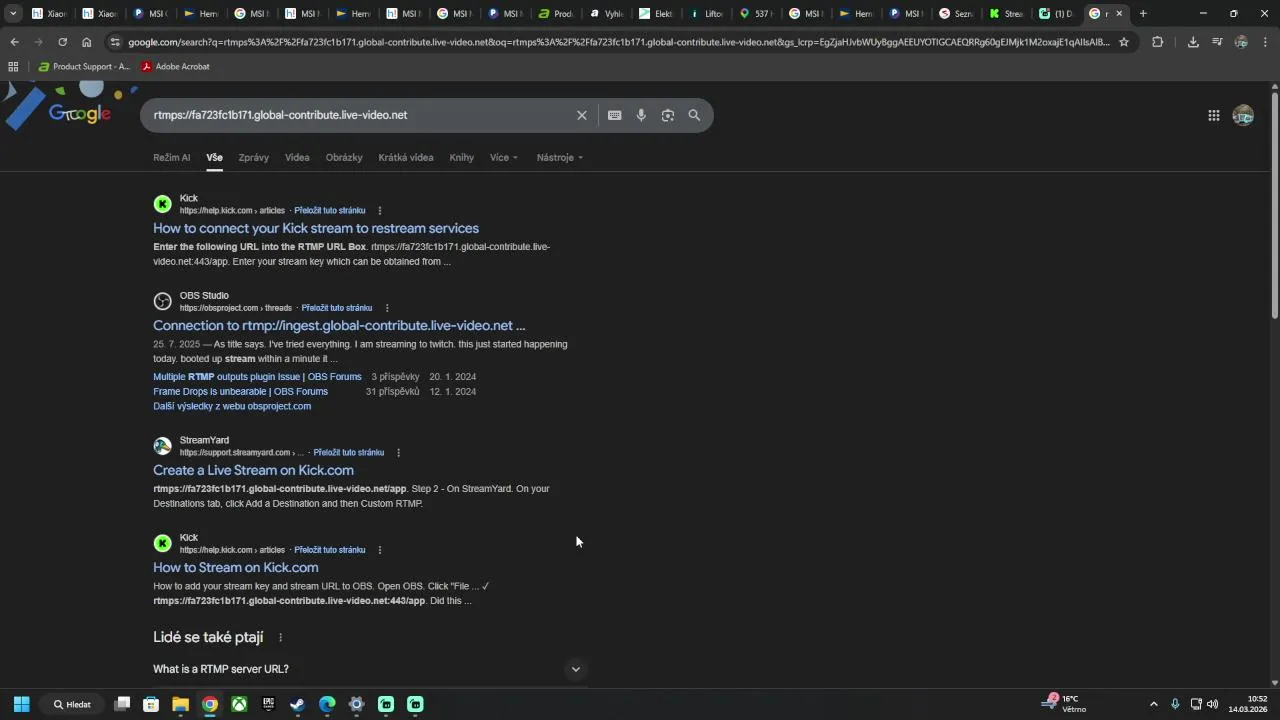Open the Nástroje tools dropdown
The width and height of the screenshot is (1280, 720).
(559, 158)
